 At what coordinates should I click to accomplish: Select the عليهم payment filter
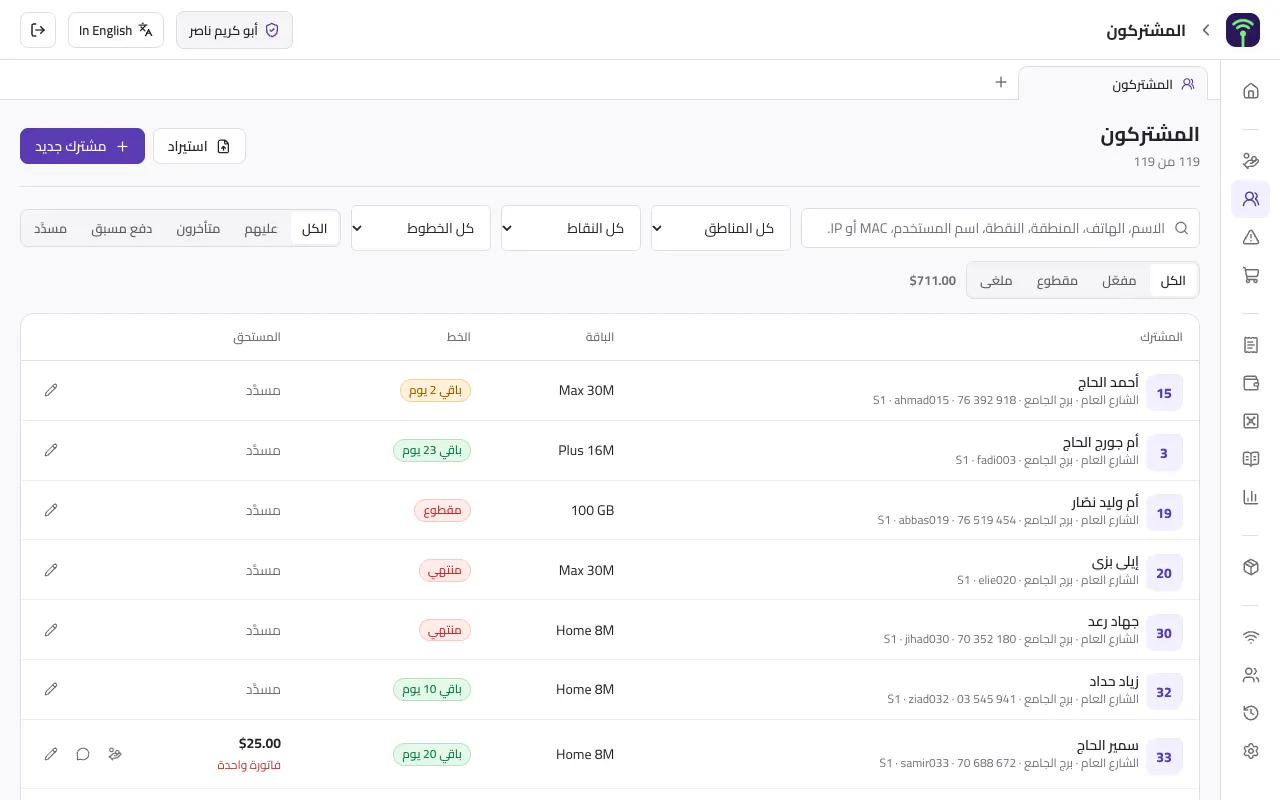click(x=261, y=228)
